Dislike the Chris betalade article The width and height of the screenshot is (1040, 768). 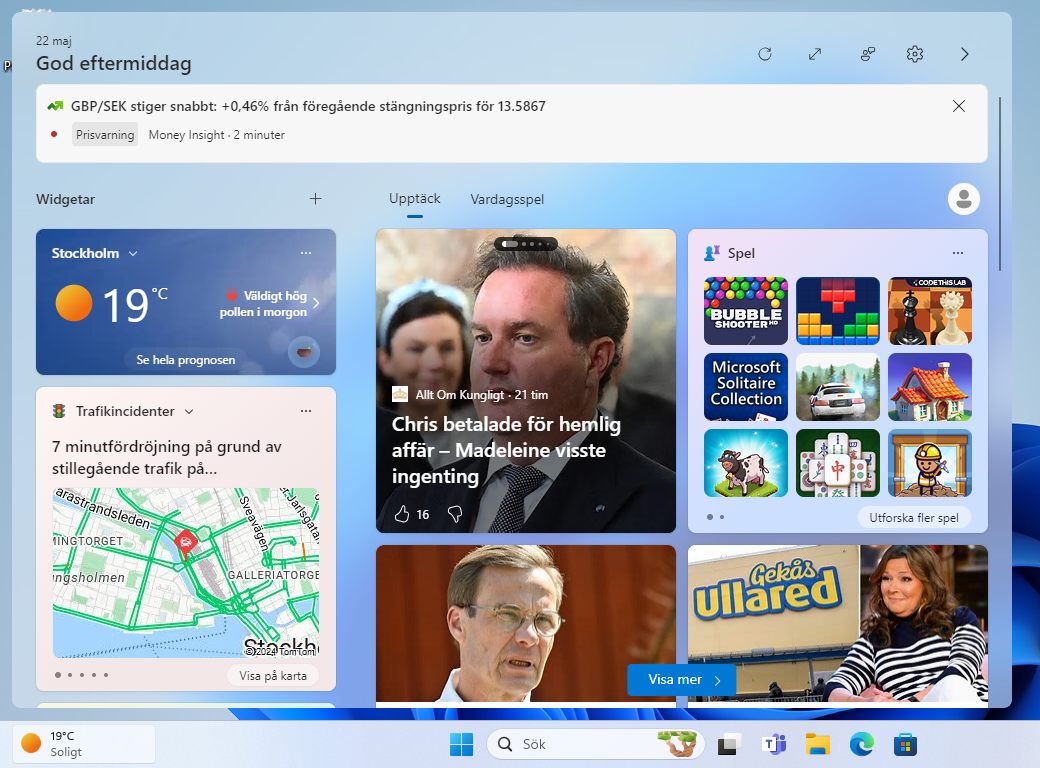(455, 514)
